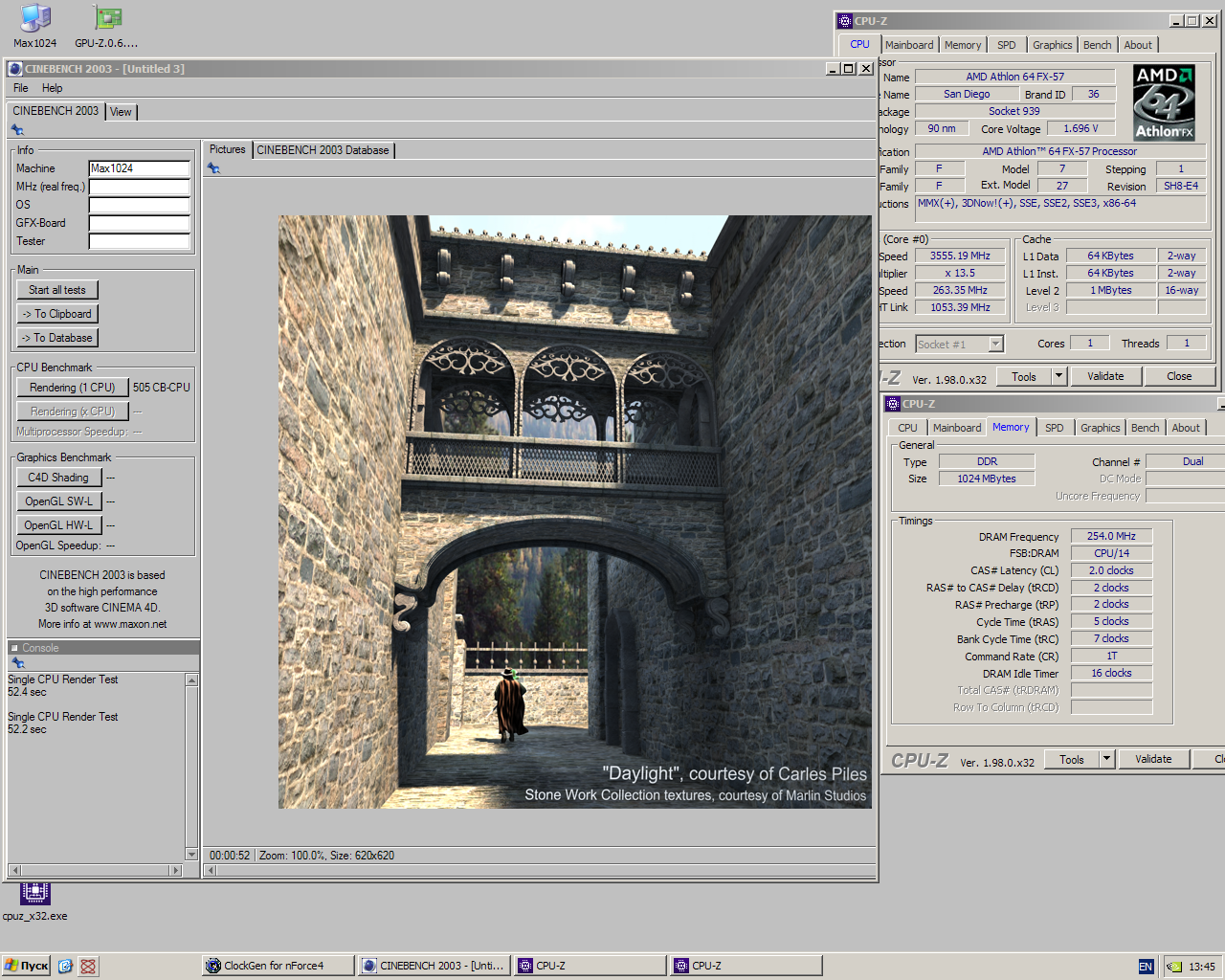Click the console scrollbar up arrow
The width and height of the screenshot is (1225, 980).
pyautogui.click(x=191, y=679)
